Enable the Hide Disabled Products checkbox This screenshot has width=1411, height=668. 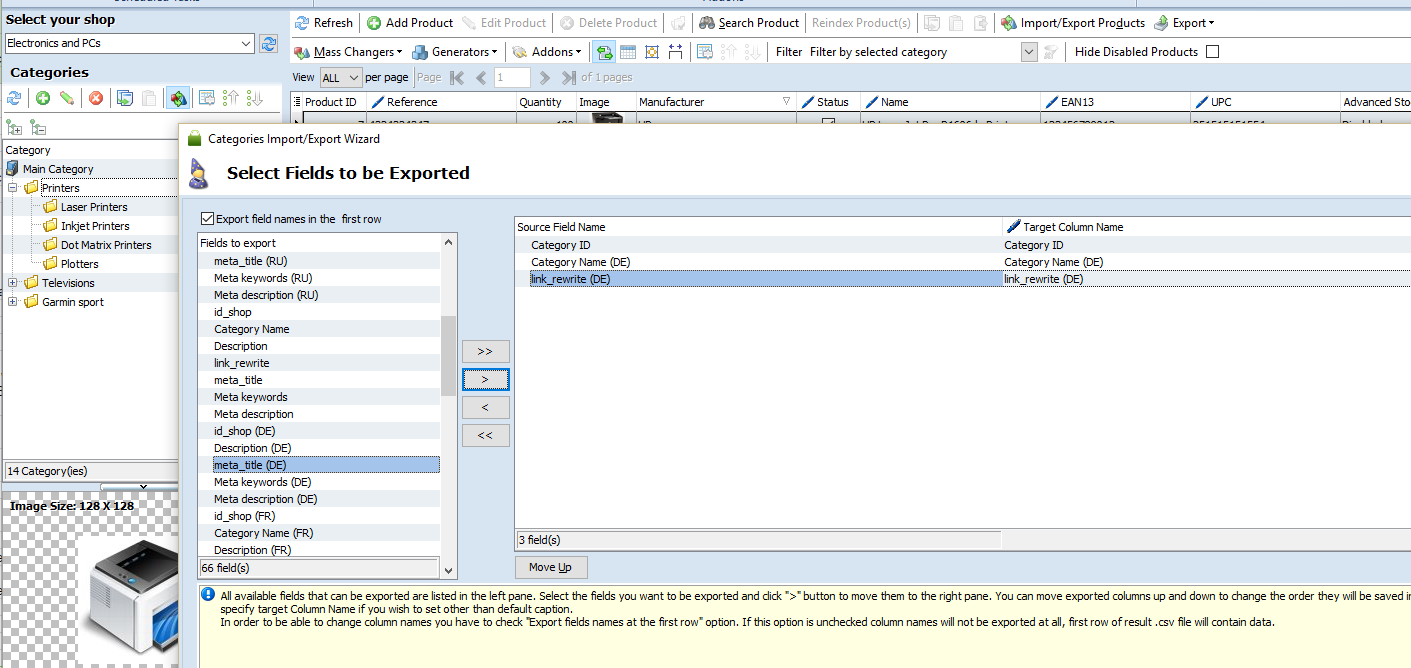pos(1212,52)
